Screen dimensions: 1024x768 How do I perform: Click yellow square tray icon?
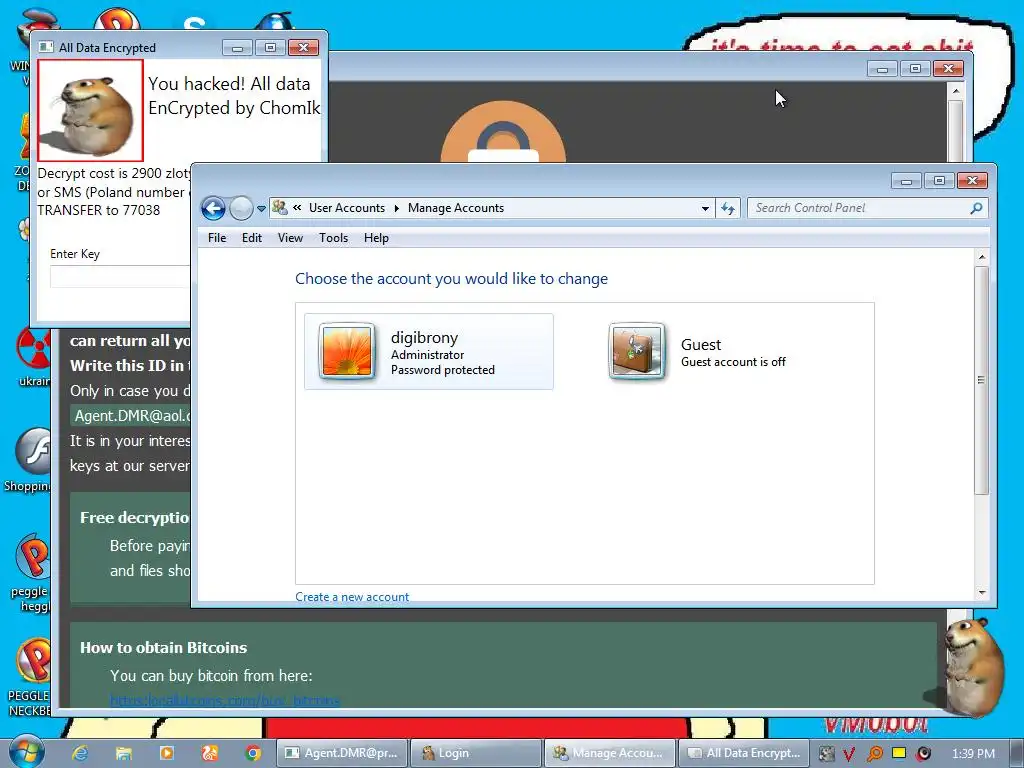pos(899,753)
